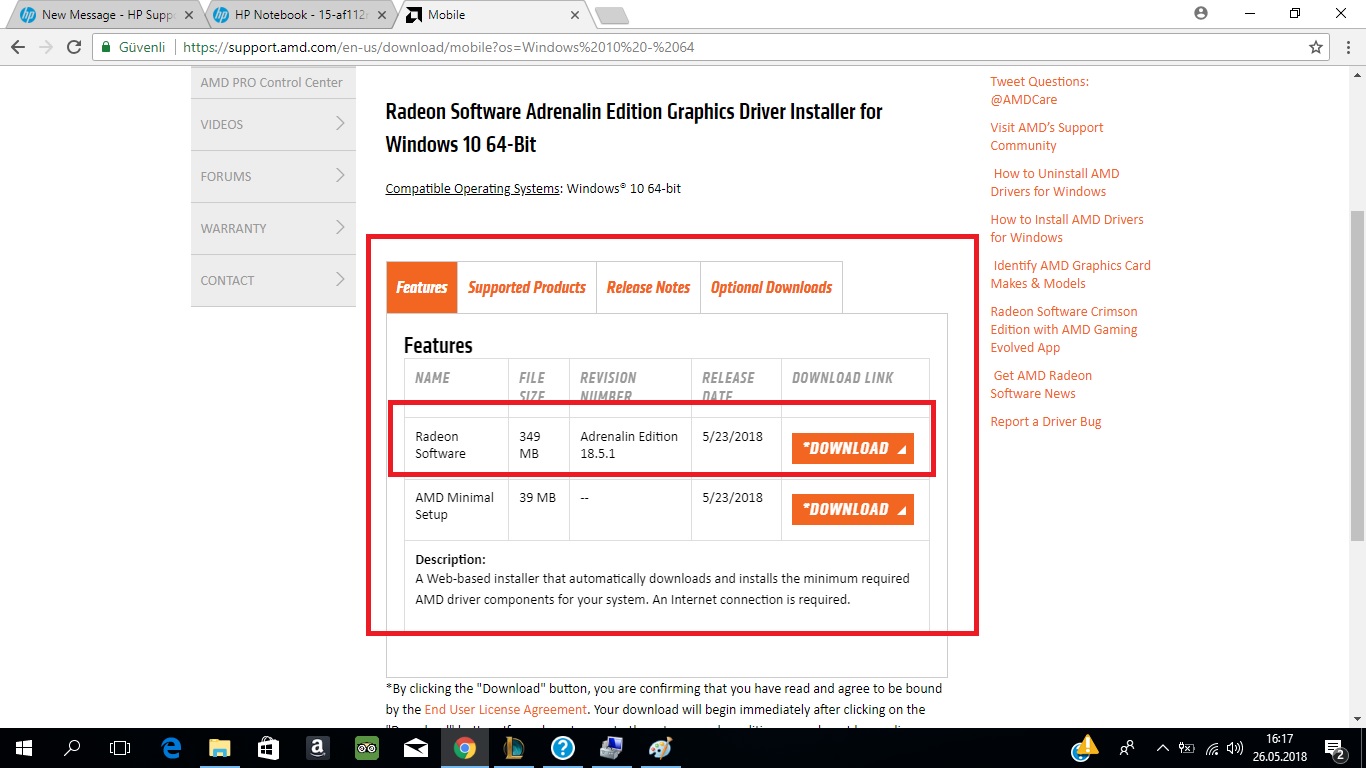
Task: Click the browser address bar URL
Action: [438, 47]
